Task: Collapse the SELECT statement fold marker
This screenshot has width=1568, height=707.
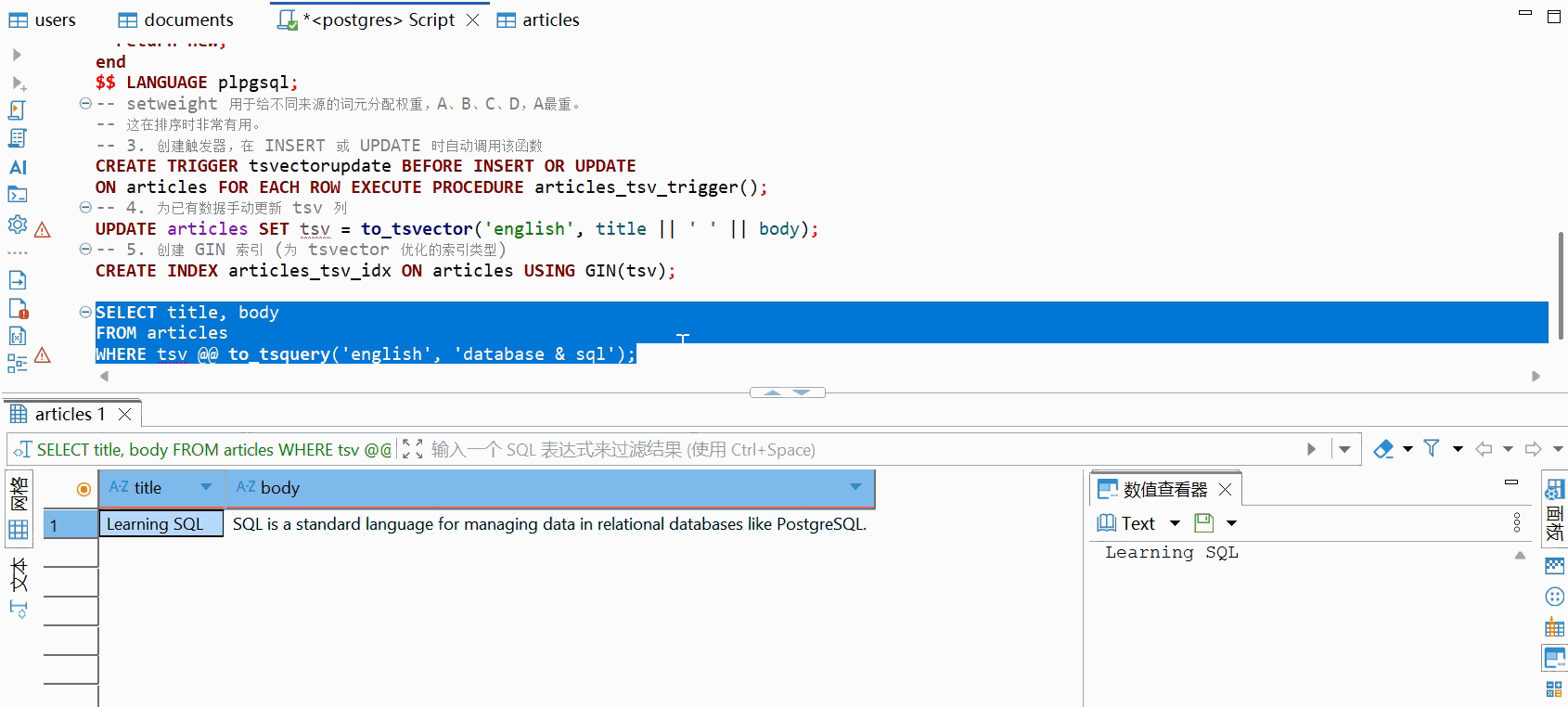Action: [85, 312]
